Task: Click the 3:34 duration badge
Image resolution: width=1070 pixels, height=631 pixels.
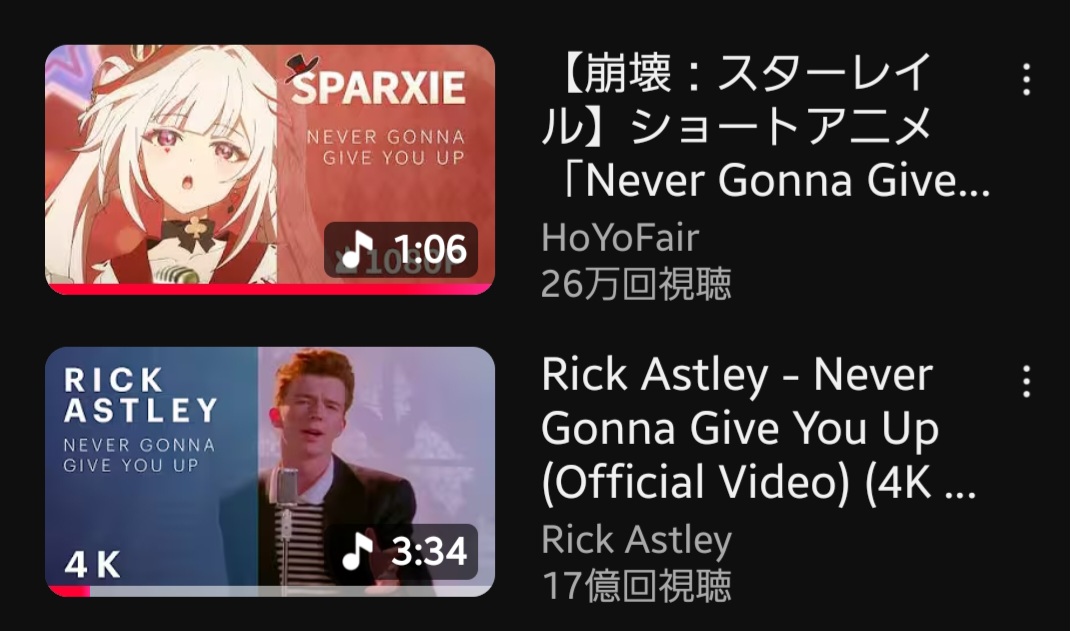Action: pos(401,552)
